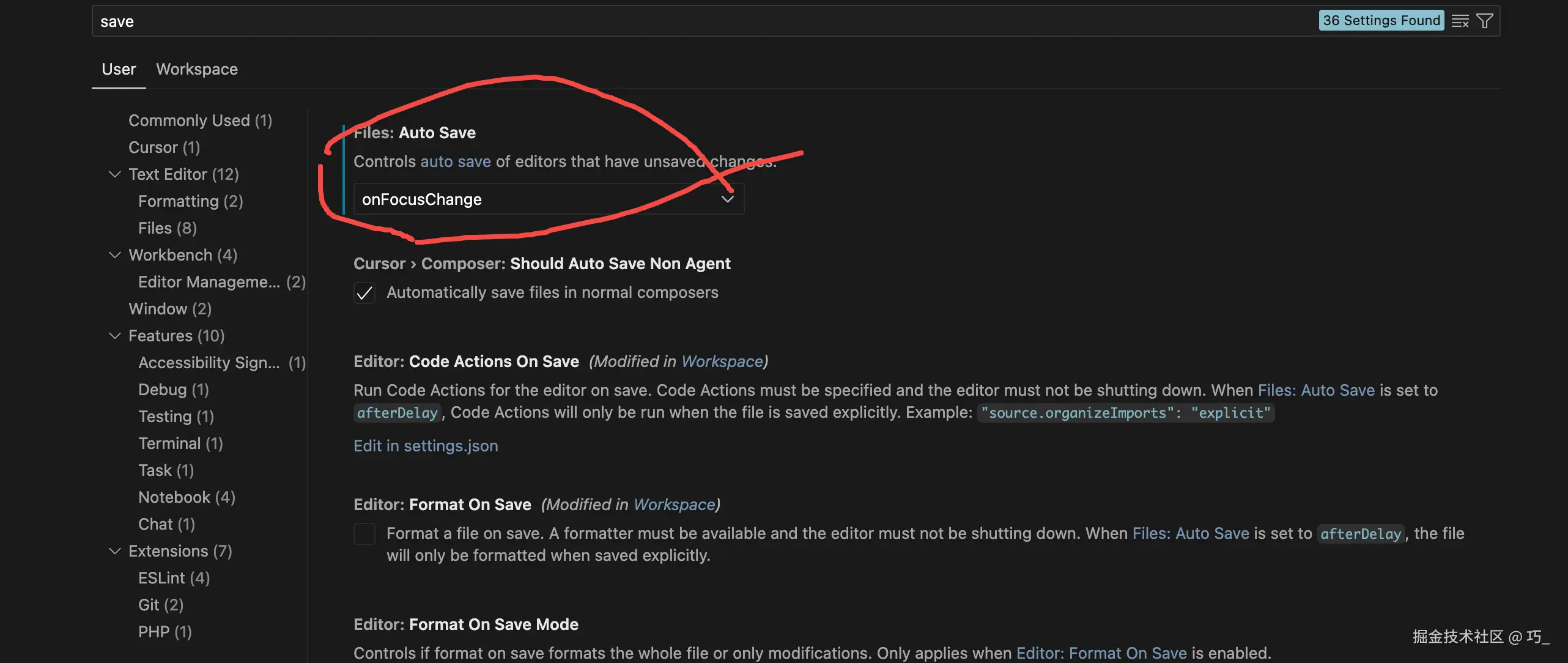Toggle Should Auto Save Non Agent checkbox
The width and height of the screenshot is (1568, 663).
pyautogui.click(x=364, y=294)
